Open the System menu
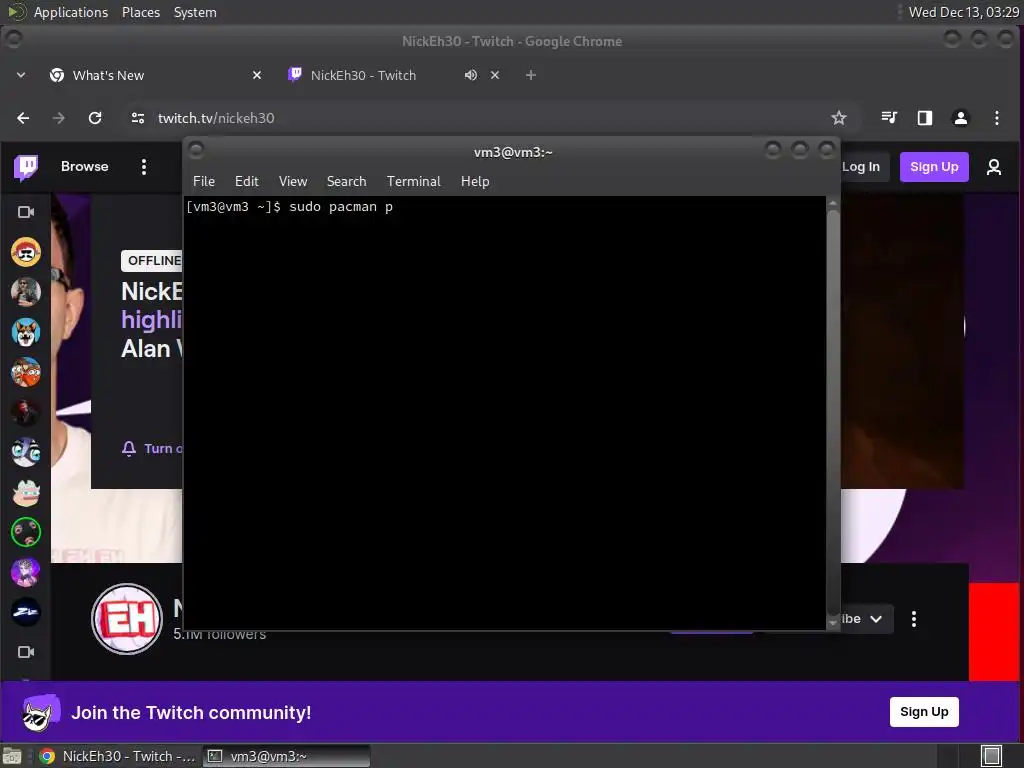Viewport: 1024px width, 768px height. [x=195, y=12]
